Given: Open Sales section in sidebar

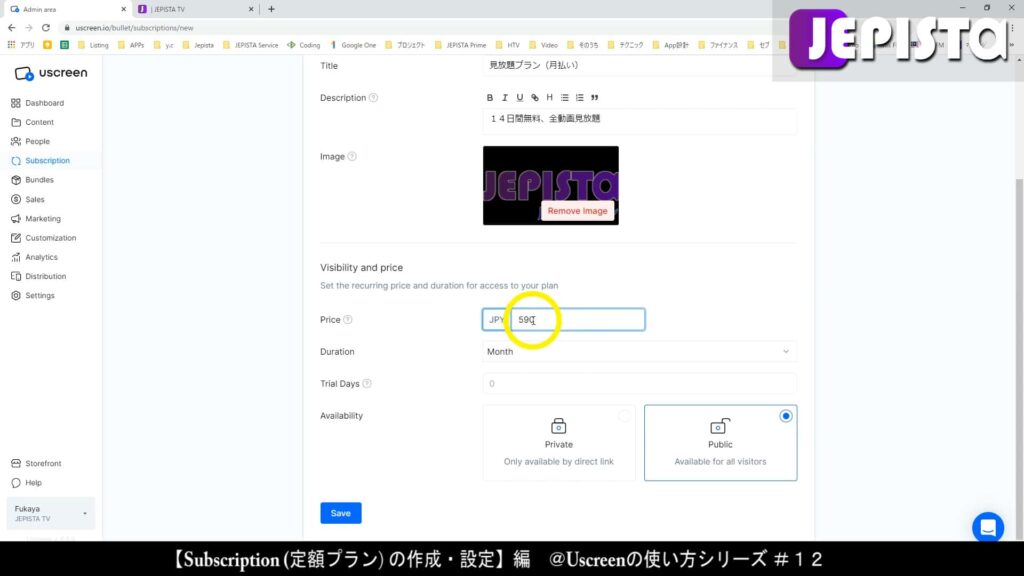Looking at the screenshot, I should click(x=28, y=199).
